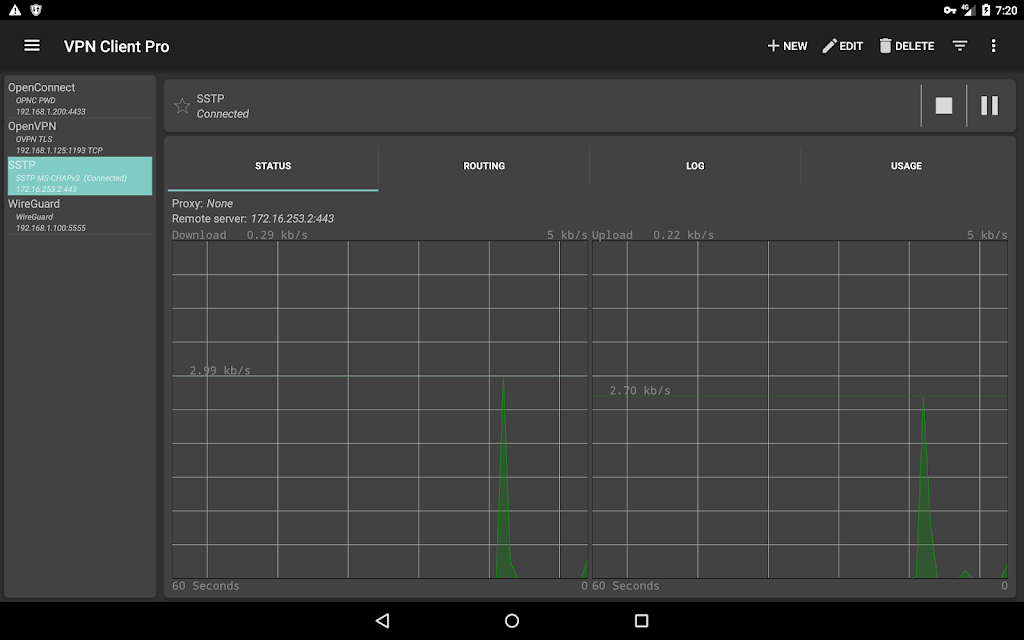Switch to the STATUS tab
The width and height of the screenshot is (1024, 640).
[x=273, y=166]
